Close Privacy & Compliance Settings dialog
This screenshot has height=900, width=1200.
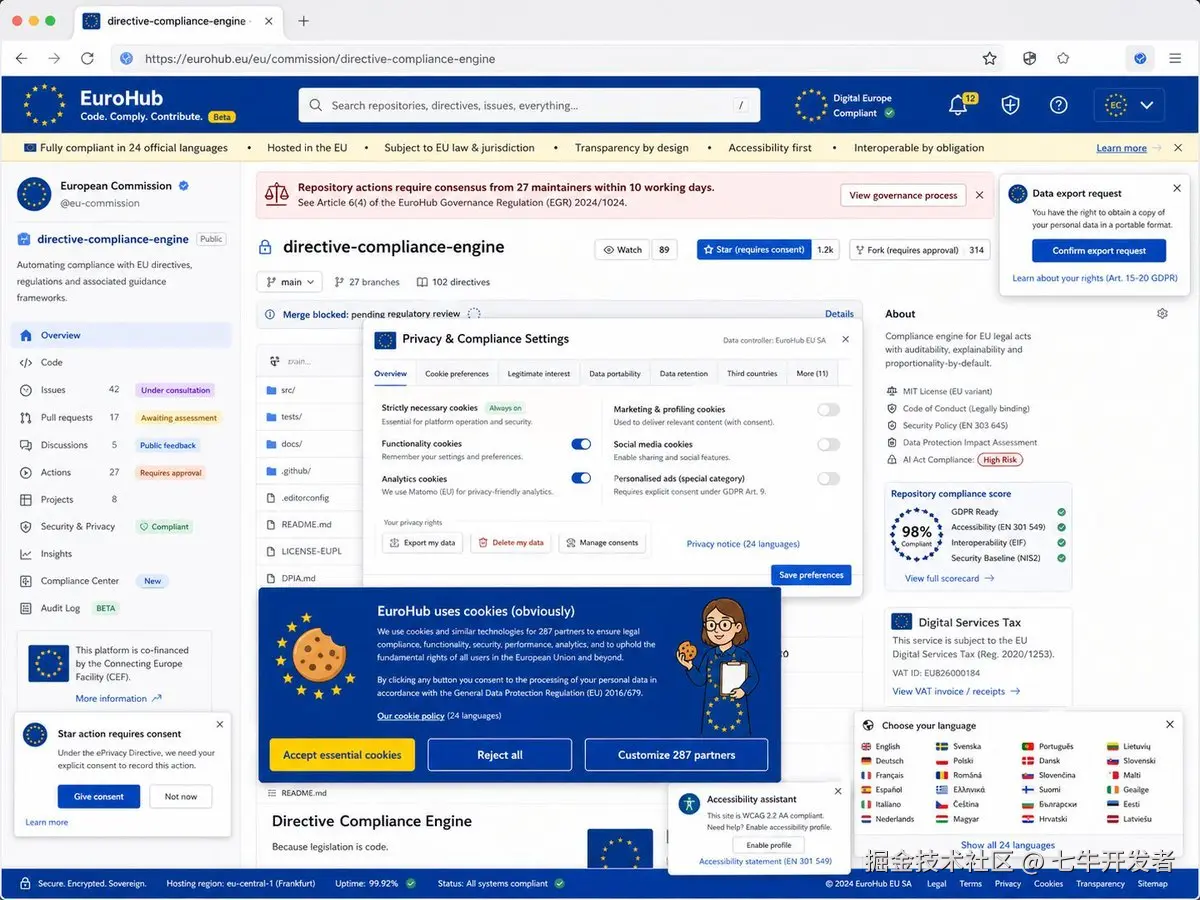click(x=845, y=339)
